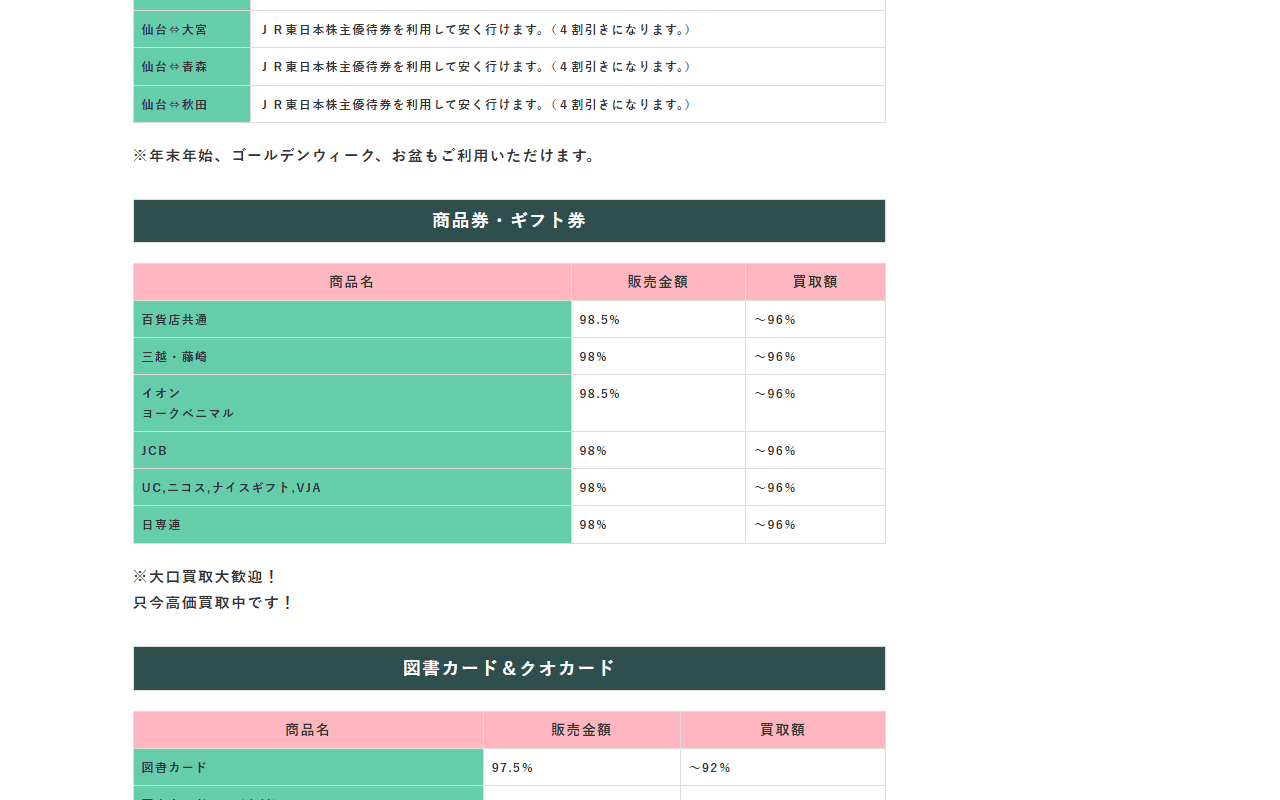Select the JR discount description for 仙台⇔大宮
The height and width of the screenshot is (800, 1280).
[476, 30]
